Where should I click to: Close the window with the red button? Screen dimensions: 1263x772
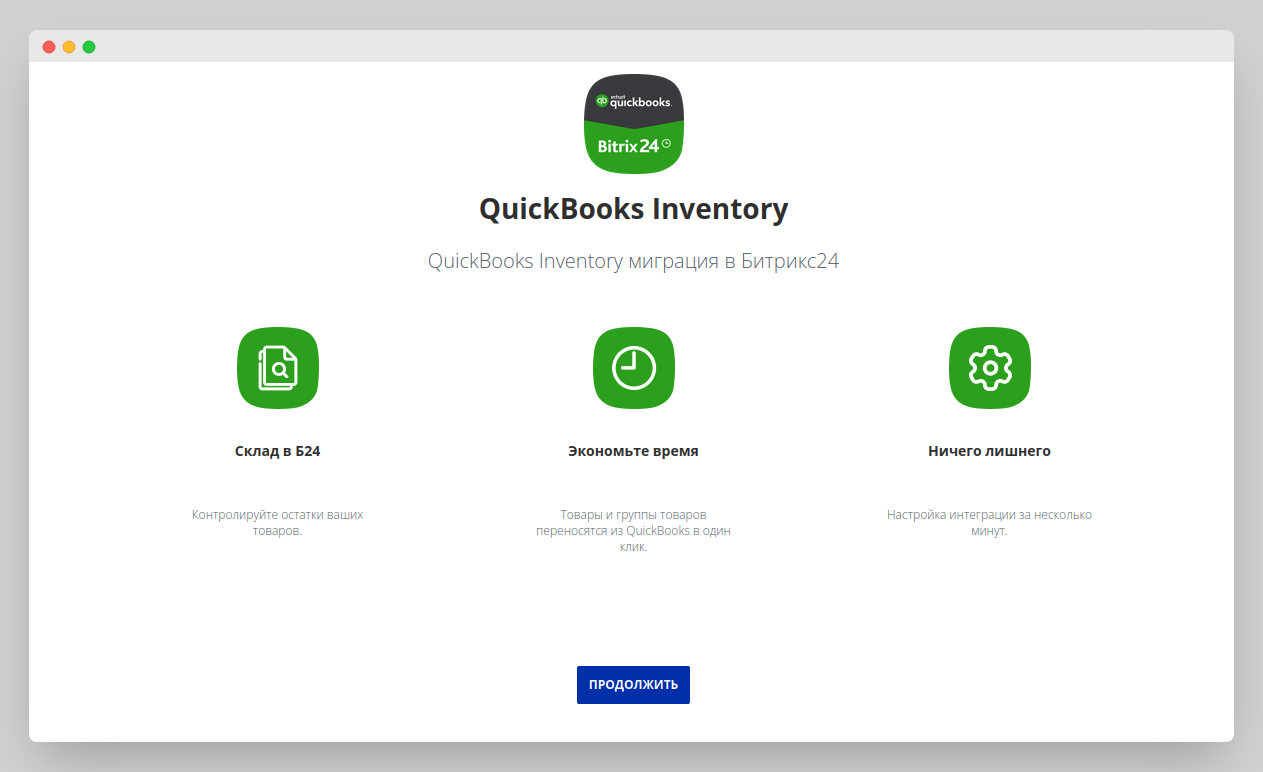pyautogui.click(x=49, y=47)
